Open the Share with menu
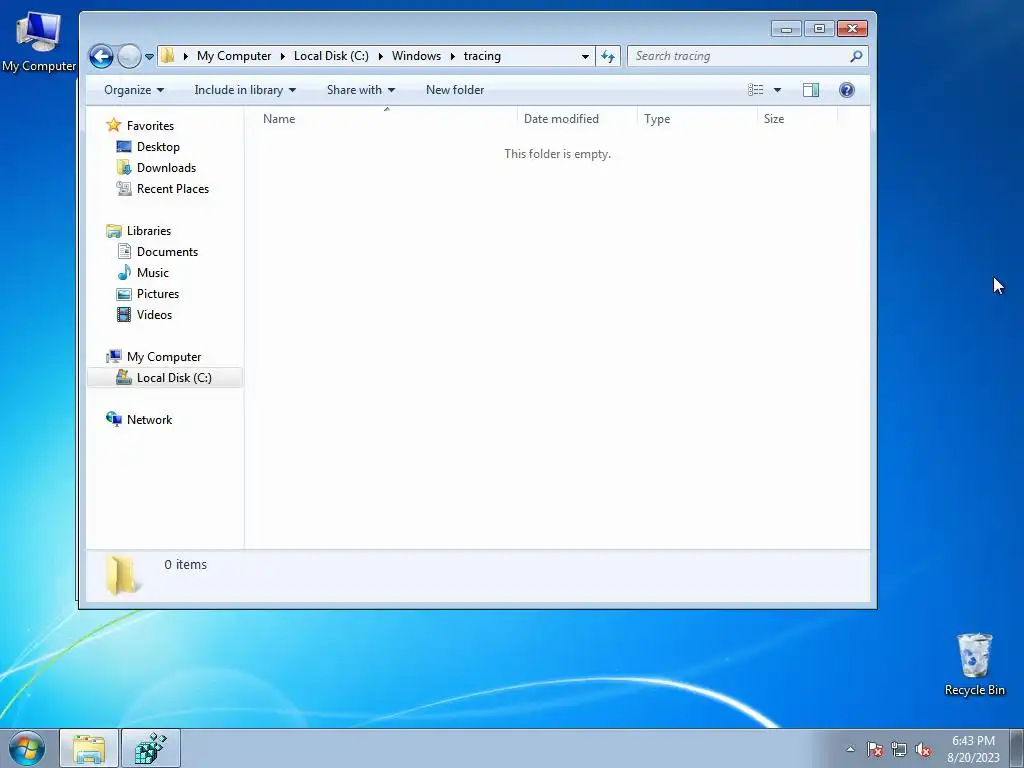The width and height of the screenshot is (1024, 768). click(x=360, y=90)
